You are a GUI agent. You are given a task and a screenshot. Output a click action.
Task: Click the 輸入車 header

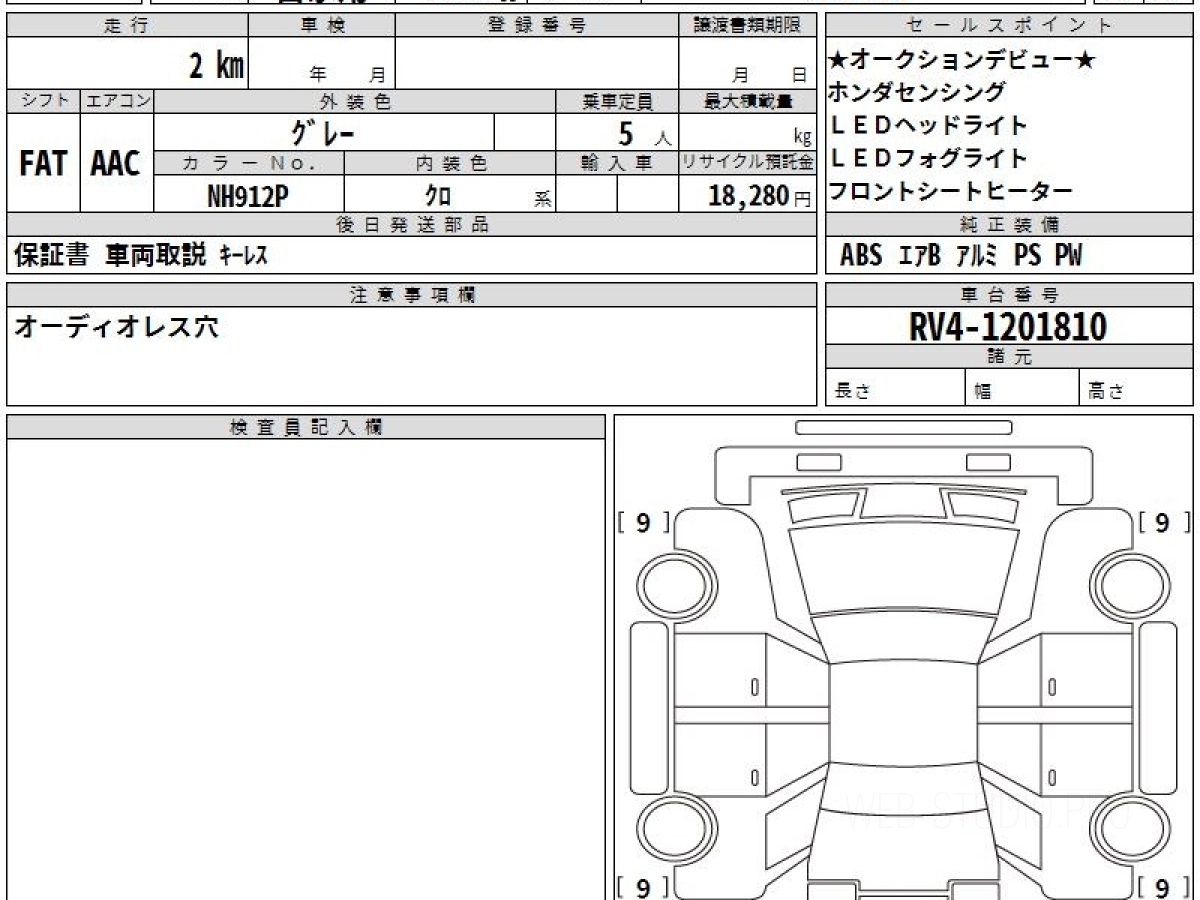(617, 164)
